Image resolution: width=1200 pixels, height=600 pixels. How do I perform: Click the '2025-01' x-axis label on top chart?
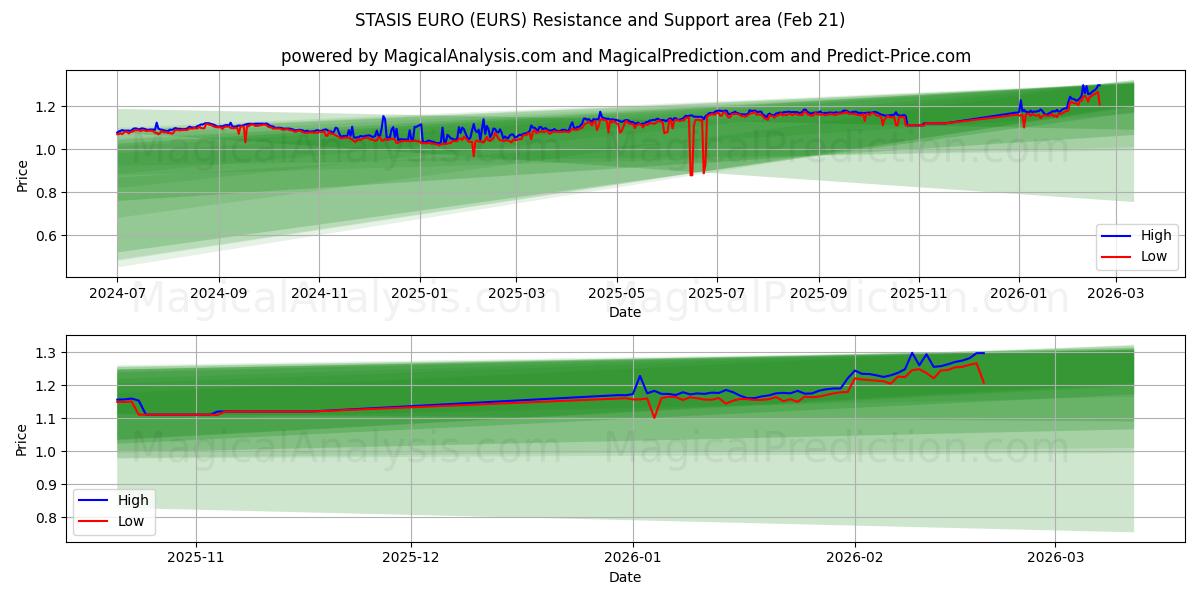(x=419, y=294)
